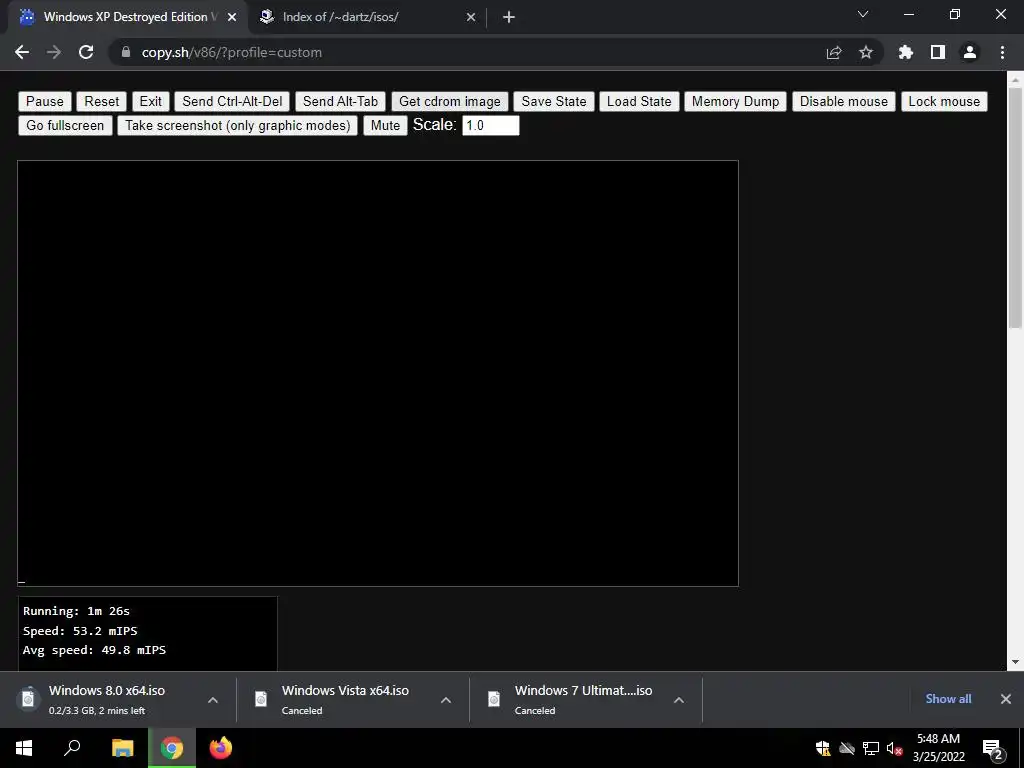This screenshot has height=768, width=1024.
Task: Expand Windows Vista x64.iso download options
Action: click(446, 700)
